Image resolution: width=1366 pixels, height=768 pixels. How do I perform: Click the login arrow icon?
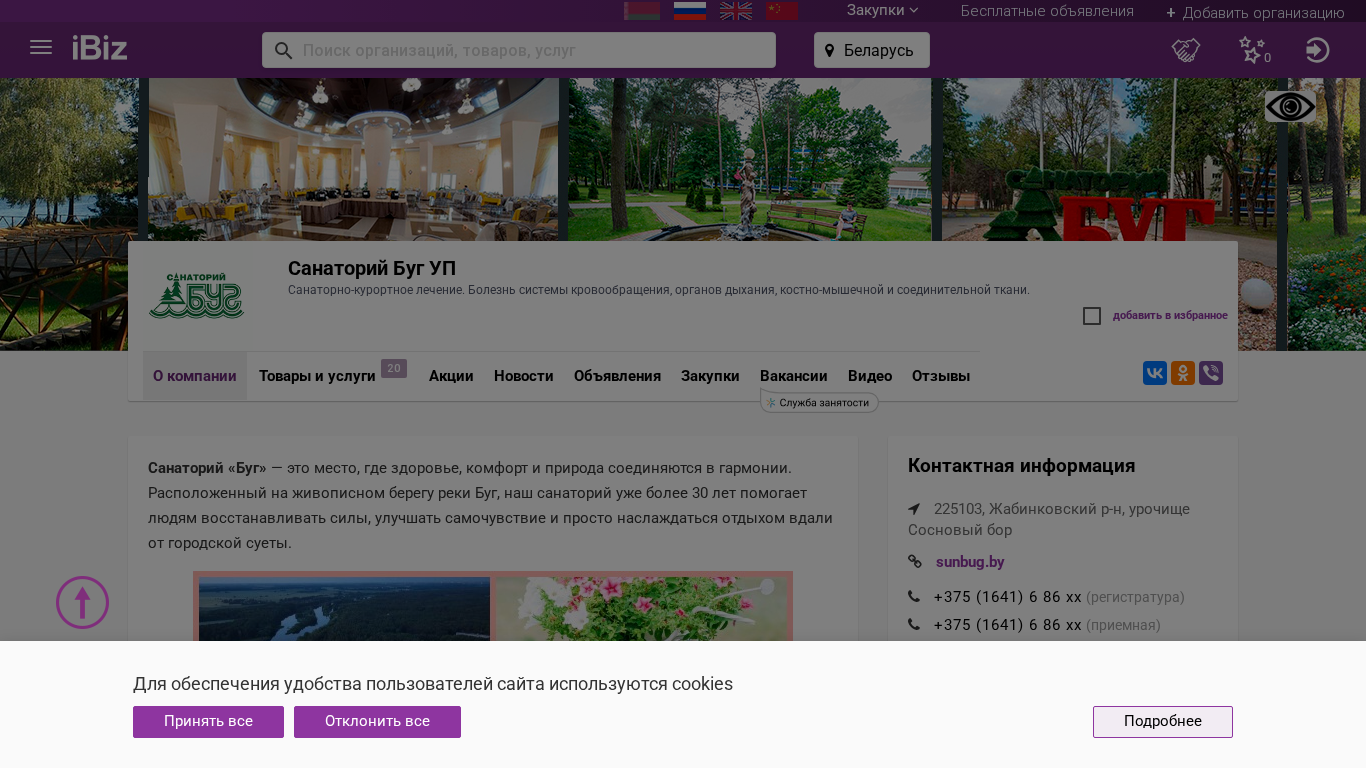(1317, 50)
